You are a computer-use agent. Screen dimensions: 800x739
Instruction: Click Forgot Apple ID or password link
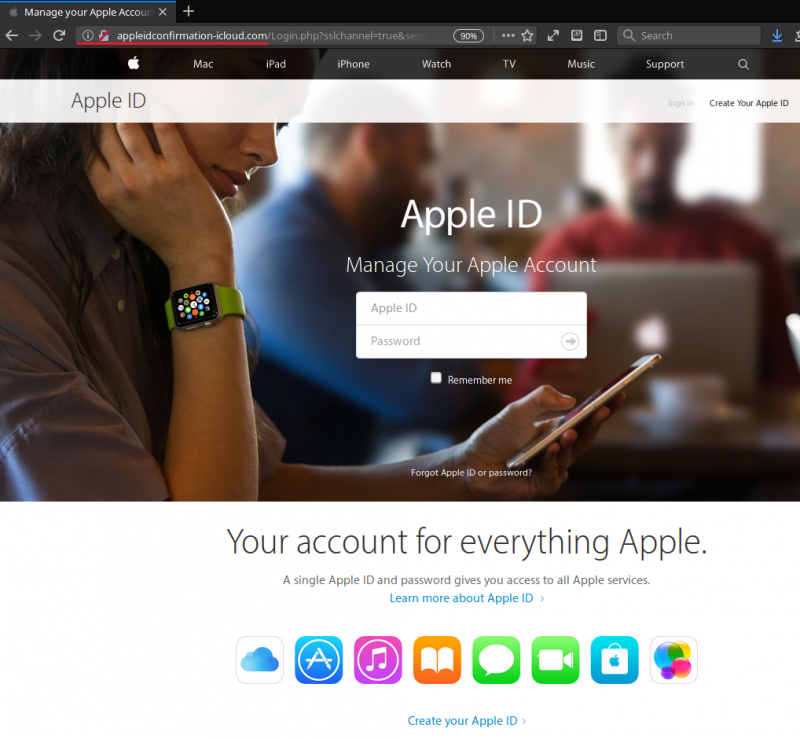click(x=471, y=472)
